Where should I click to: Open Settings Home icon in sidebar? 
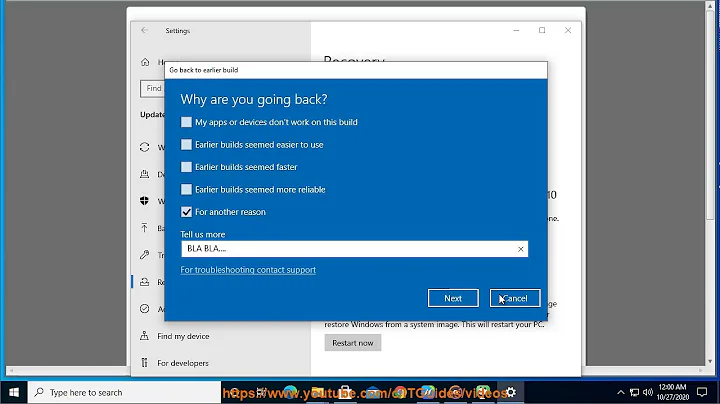(145, 62)
